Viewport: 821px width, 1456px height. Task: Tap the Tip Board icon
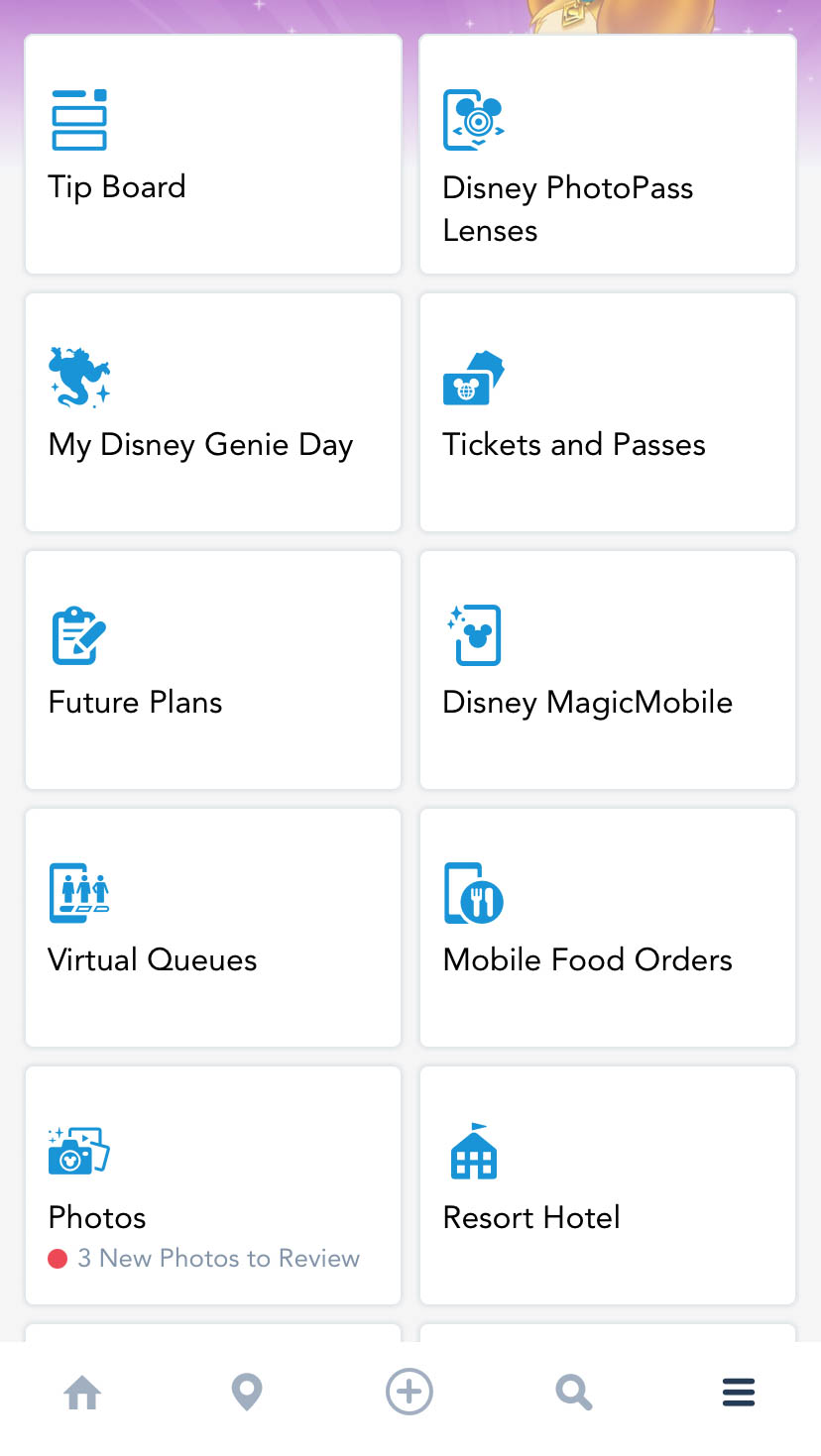coord(79,120)
